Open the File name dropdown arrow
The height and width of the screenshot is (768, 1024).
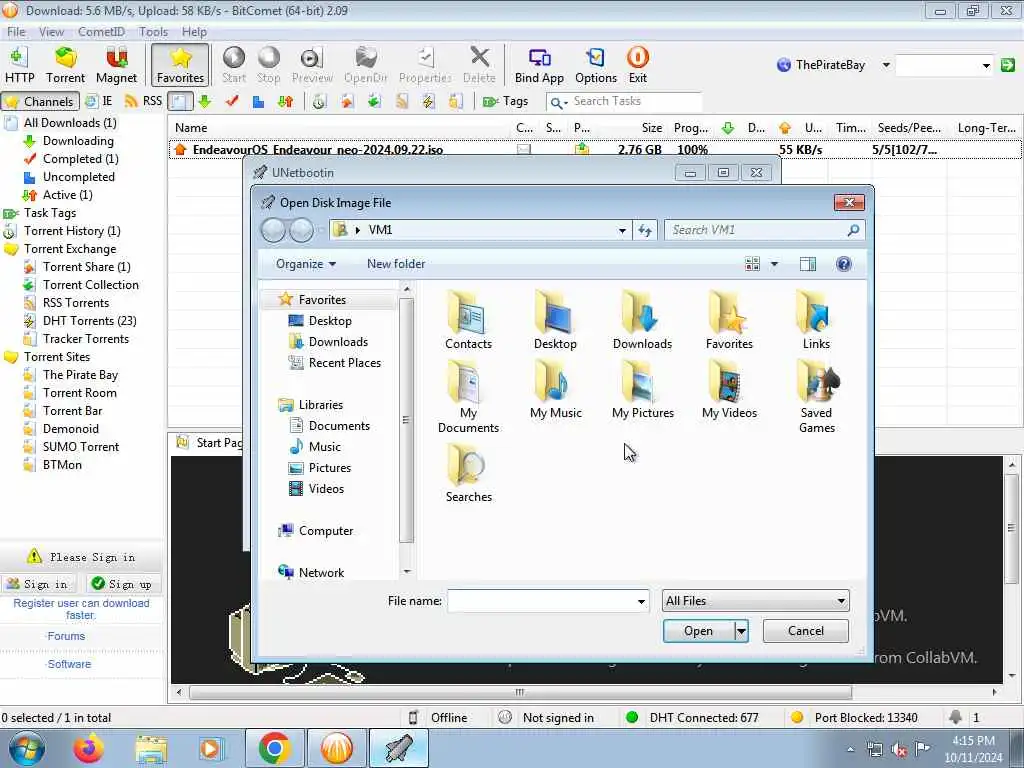(x=641, y=601)
